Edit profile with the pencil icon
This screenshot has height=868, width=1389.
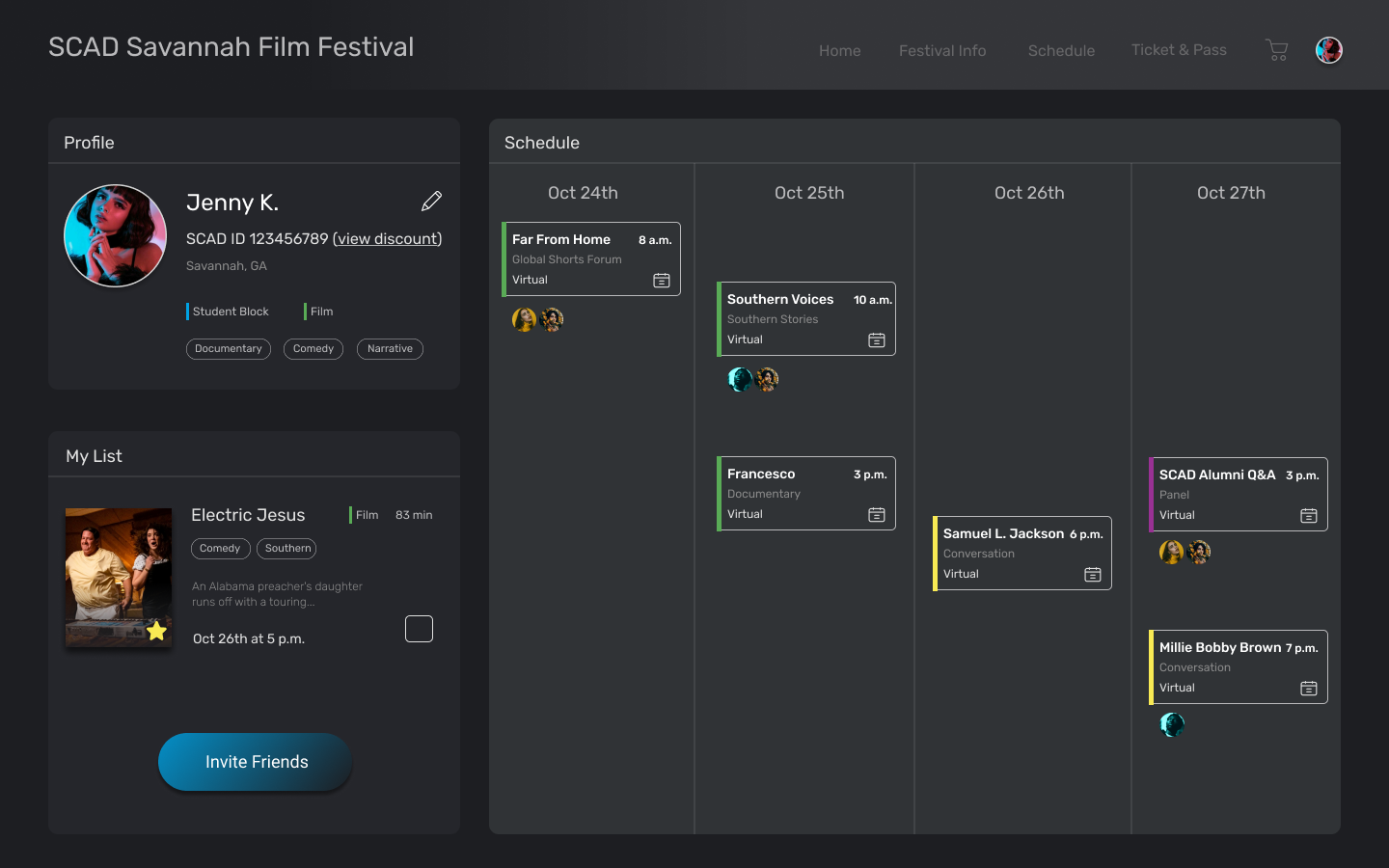coord(431,201)
